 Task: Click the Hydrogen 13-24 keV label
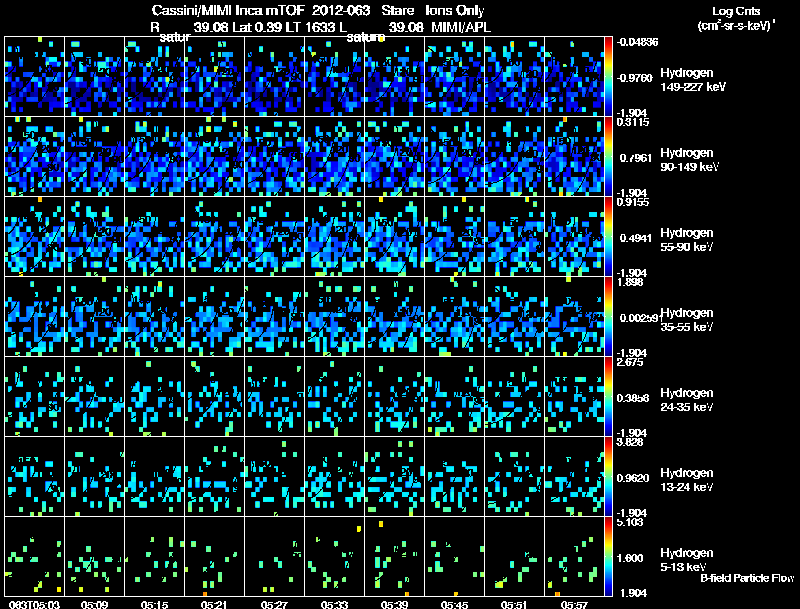pyautogui.click(x=687, y=480)
